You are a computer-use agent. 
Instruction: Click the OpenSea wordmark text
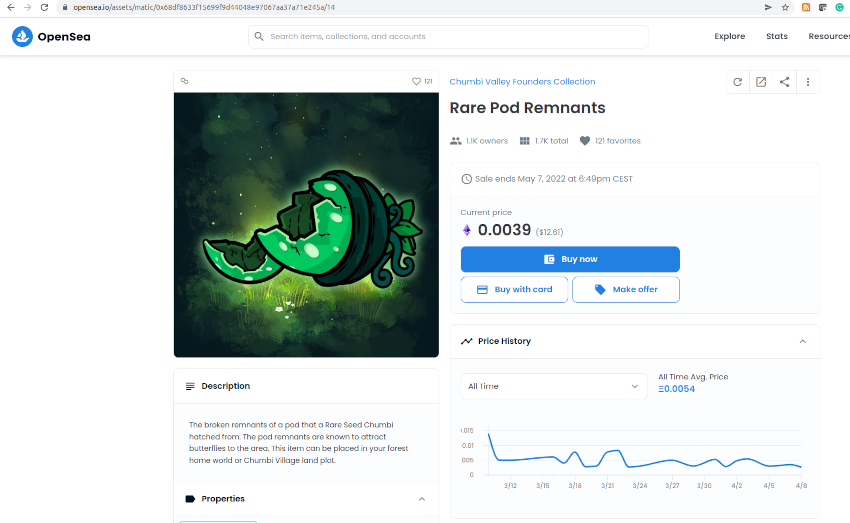pos(64,37)
